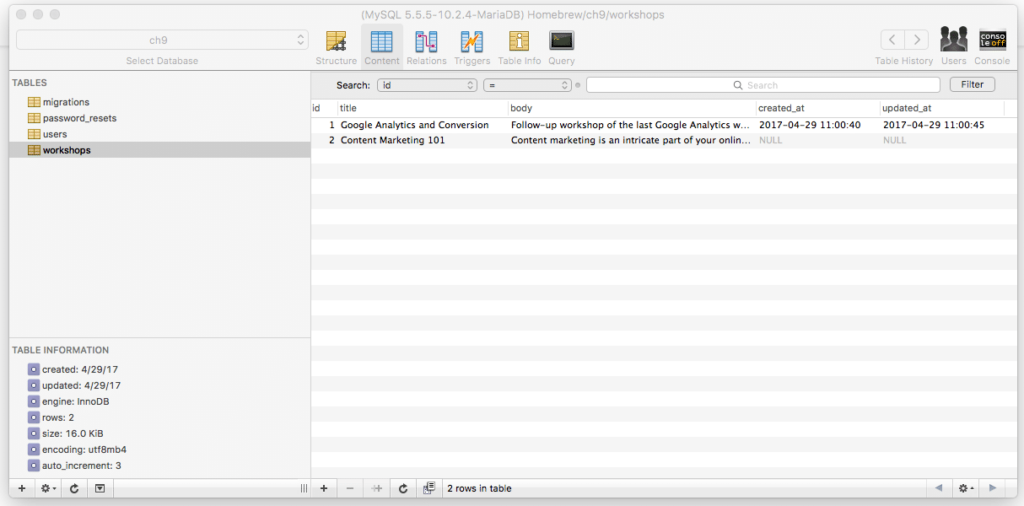
Task: Click the updated: 4/29/17 info item
Action: 74,385
